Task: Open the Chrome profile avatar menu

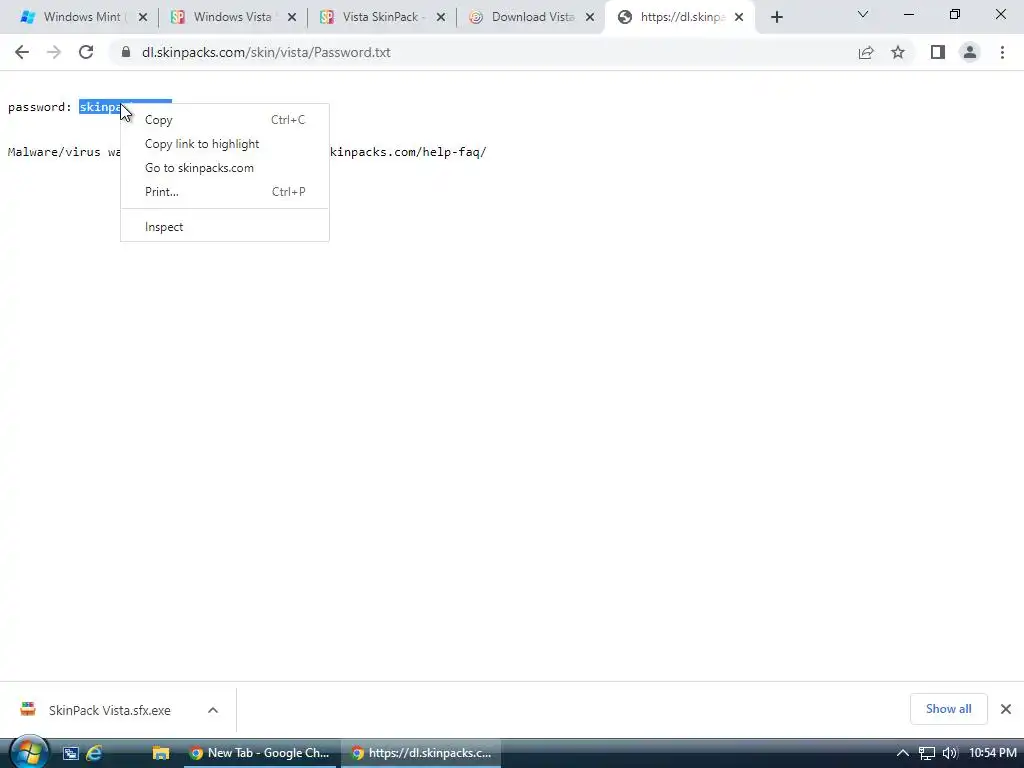Action: tap(970, 52)
